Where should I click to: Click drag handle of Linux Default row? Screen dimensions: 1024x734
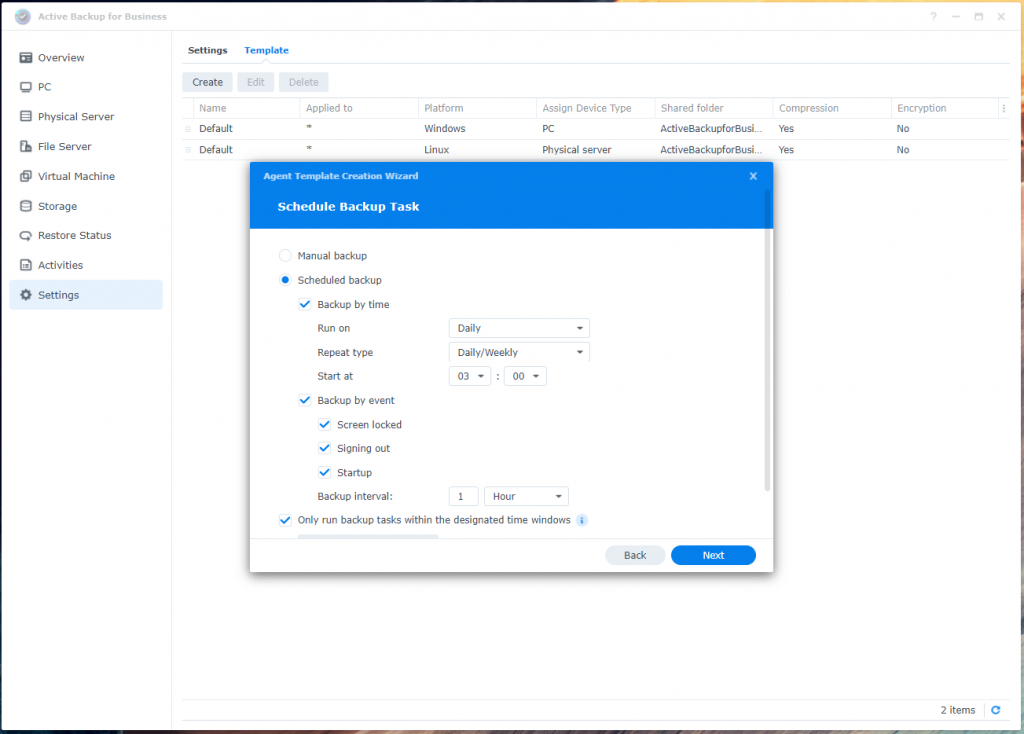coord(188,150)
